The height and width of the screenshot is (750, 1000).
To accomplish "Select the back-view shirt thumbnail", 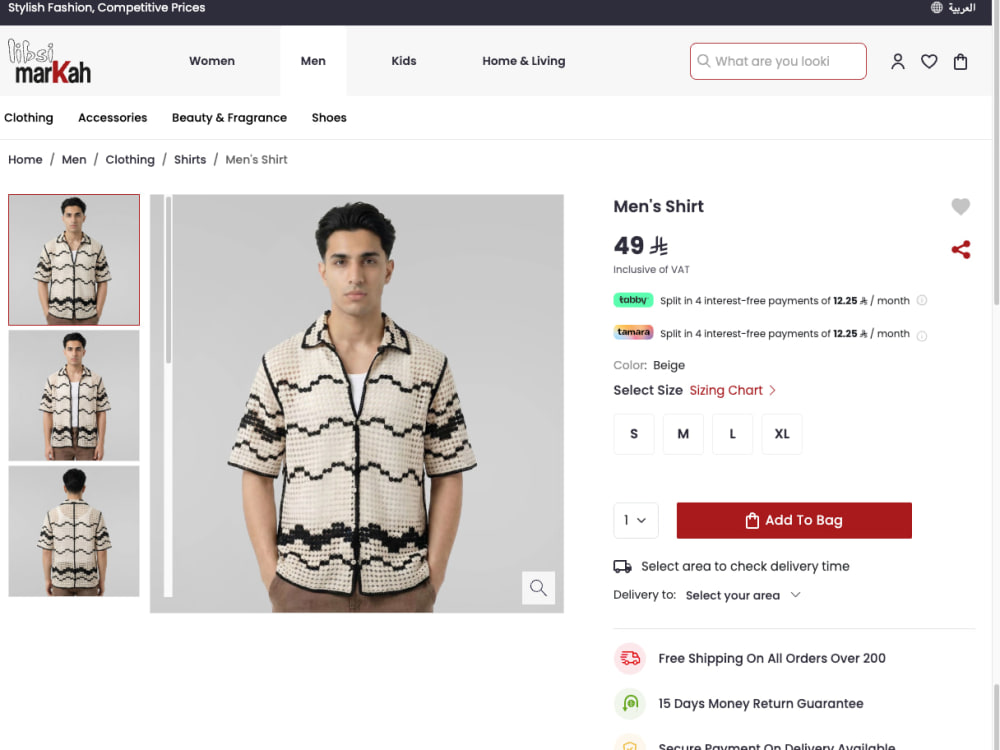I will 74,531.
